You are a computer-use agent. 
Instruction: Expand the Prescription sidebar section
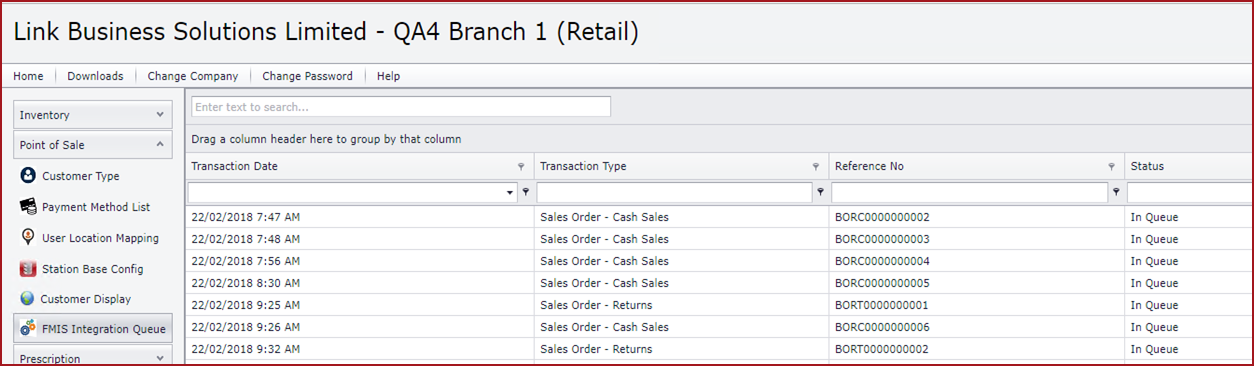pos(92,356)
